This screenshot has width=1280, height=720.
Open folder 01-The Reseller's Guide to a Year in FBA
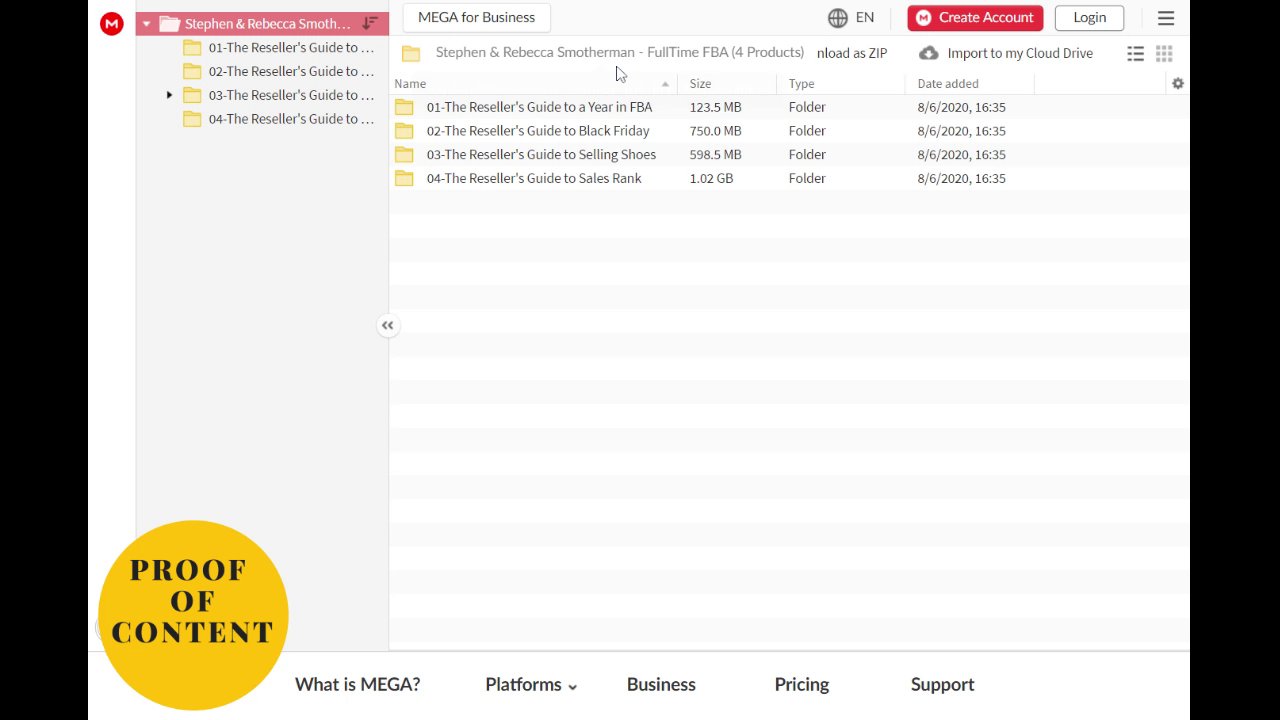539,107
